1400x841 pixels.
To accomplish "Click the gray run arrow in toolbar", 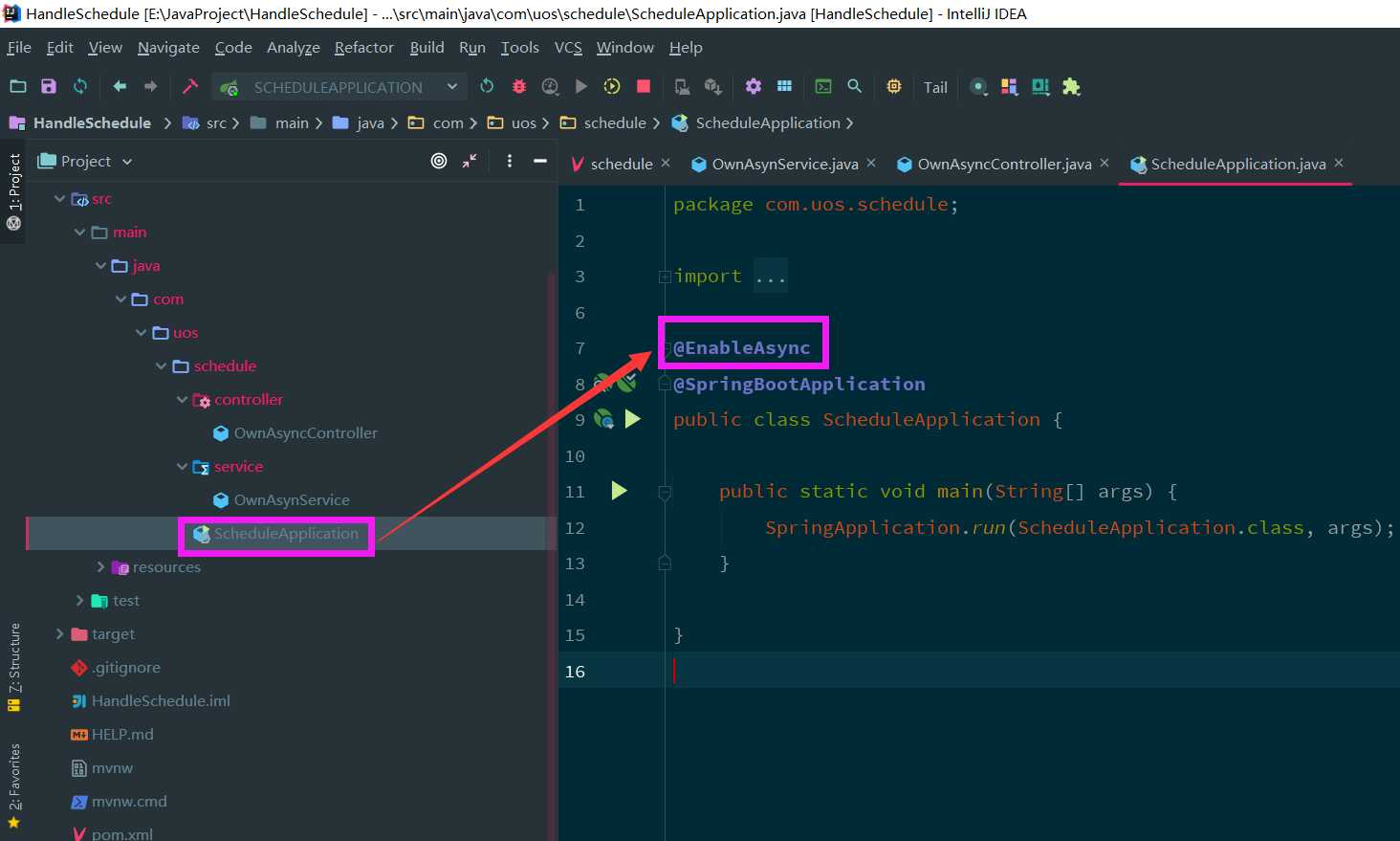I will click(580, 86).
